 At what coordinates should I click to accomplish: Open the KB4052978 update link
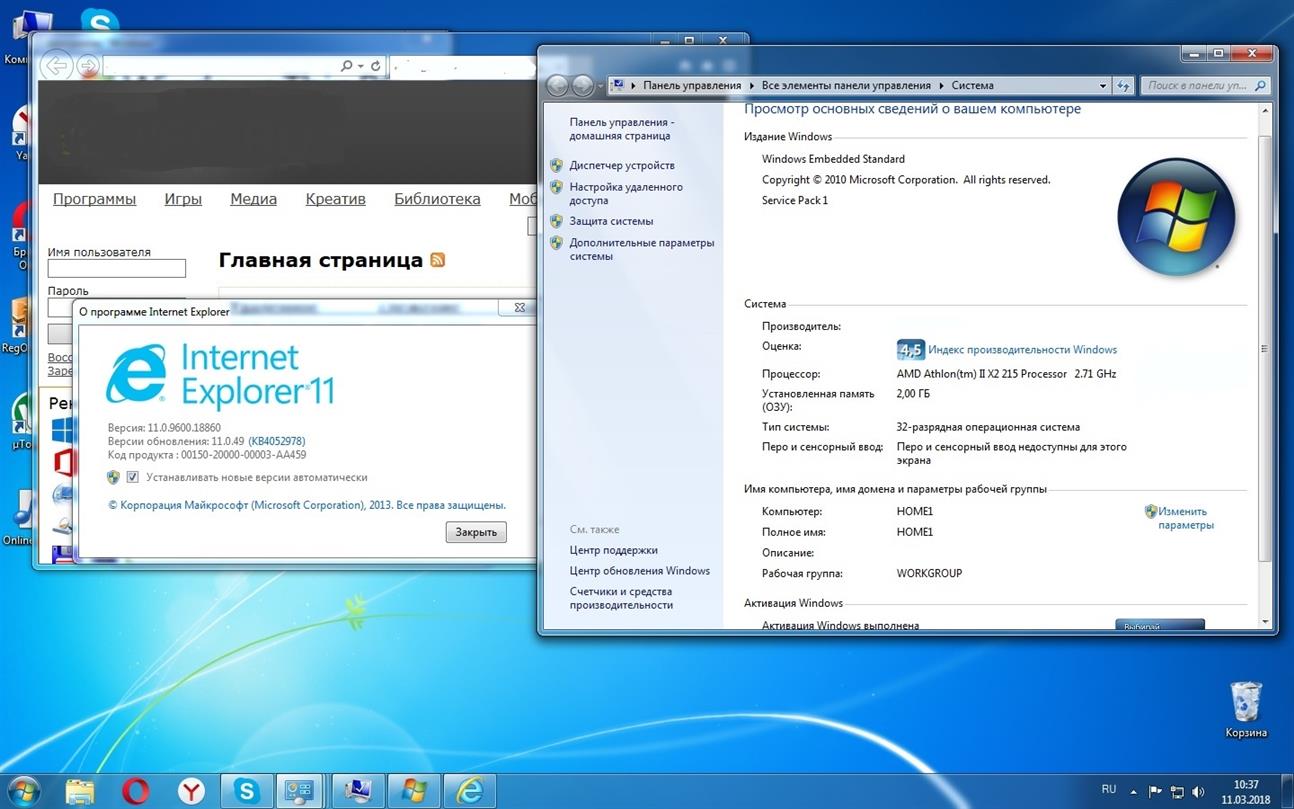click(277, 441)
